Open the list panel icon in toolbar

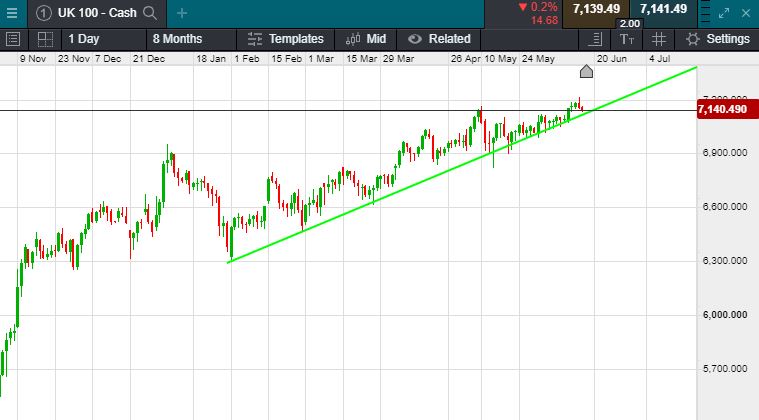(13, 39)
